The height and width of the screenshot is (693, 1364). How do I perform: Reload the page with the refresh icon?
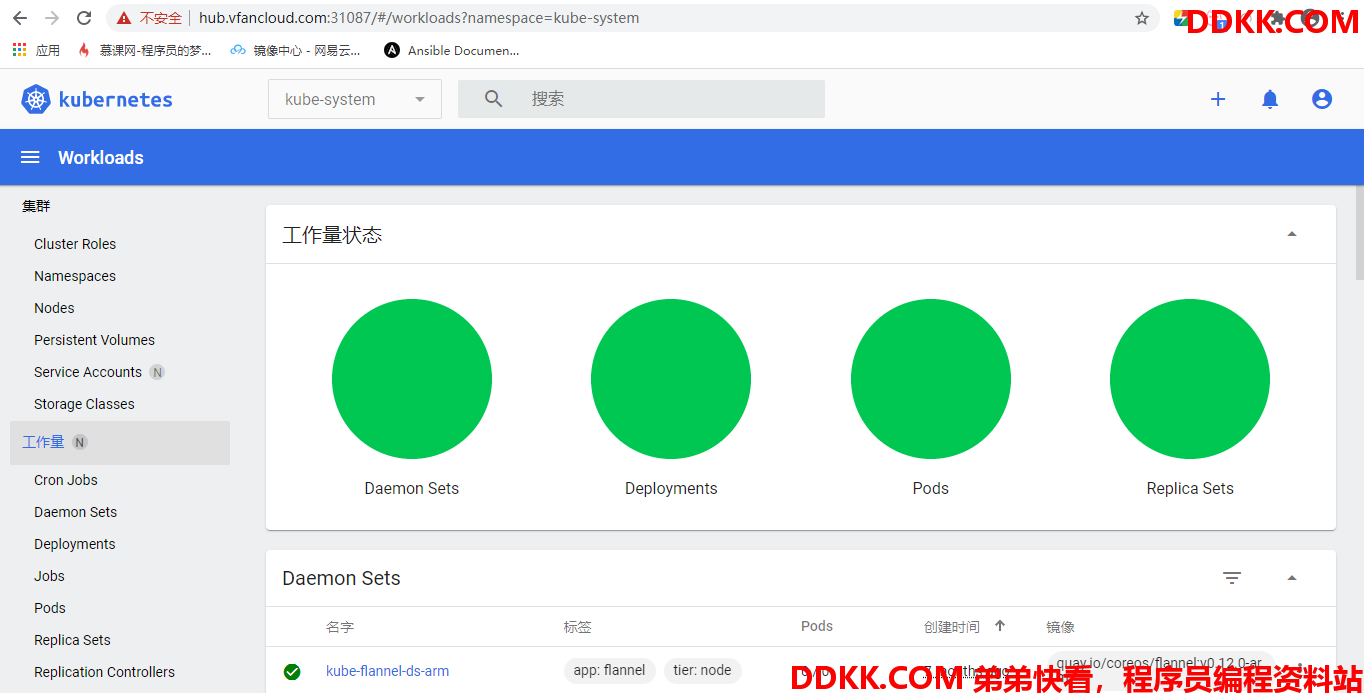(84, 18)
